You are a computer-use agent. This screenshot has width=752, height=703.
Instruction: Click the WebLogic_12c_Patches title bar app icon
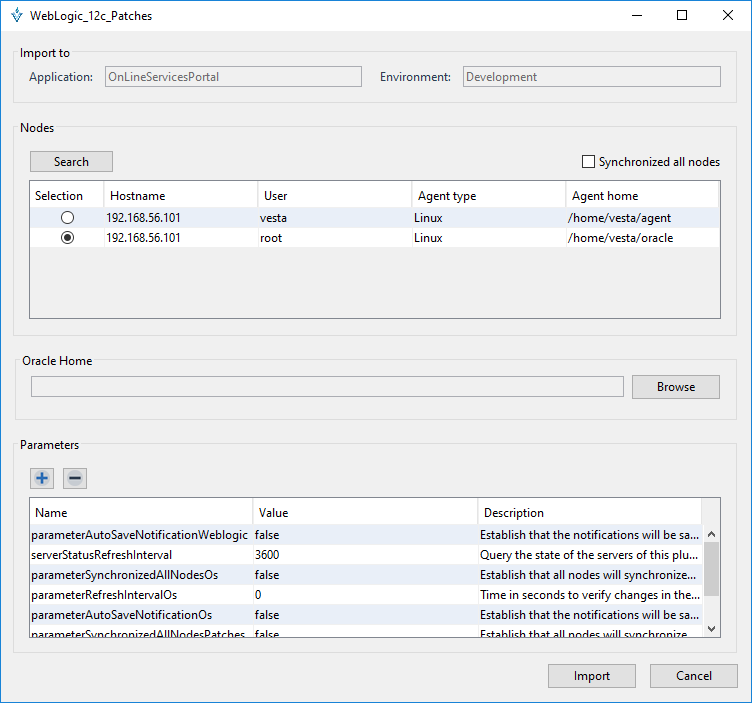[x=16, y=16]
